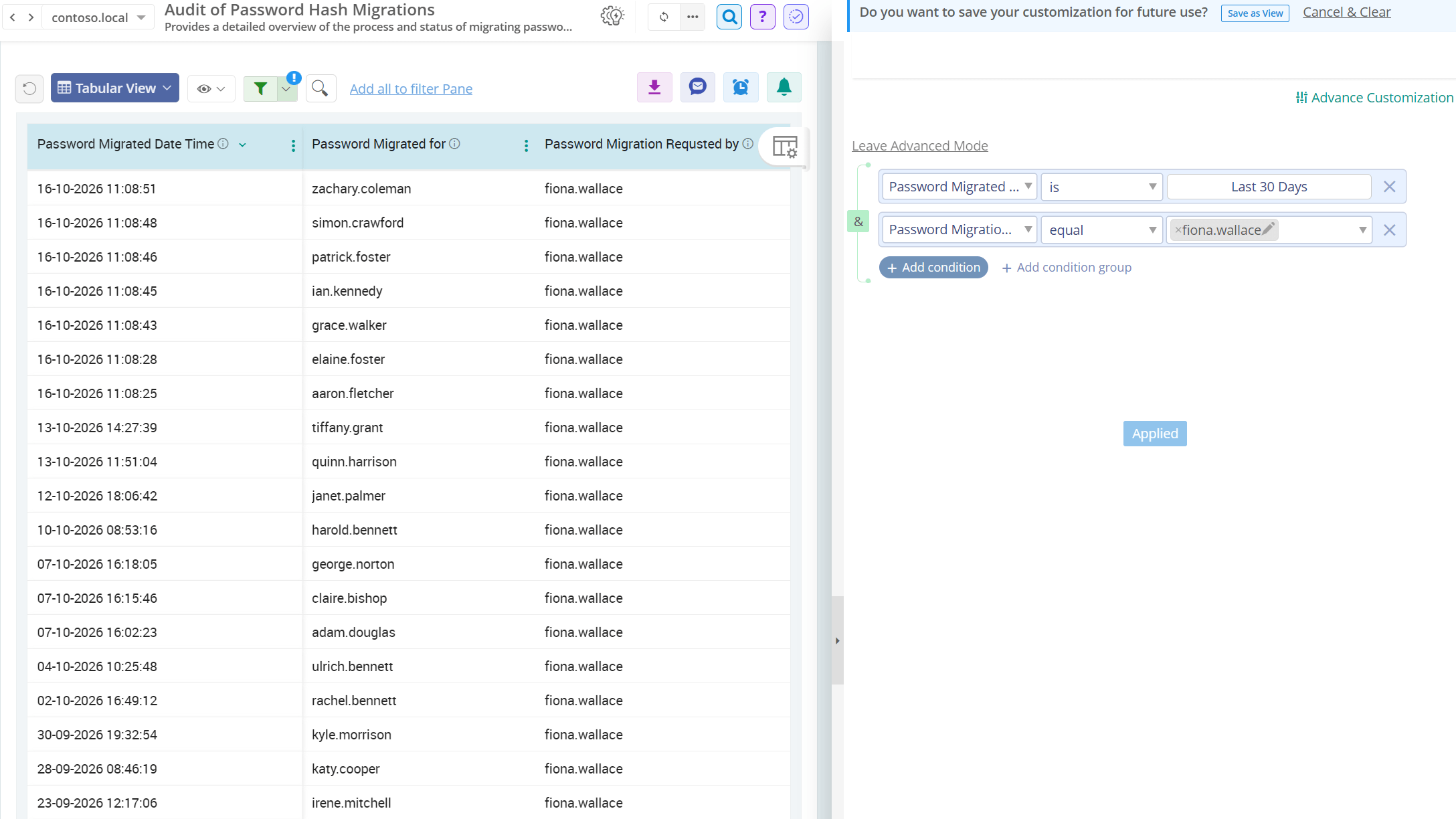The width and height of the screenshot is (1456, 819).
Task: Click the blue search magnifier button
Action: point(729,17)
